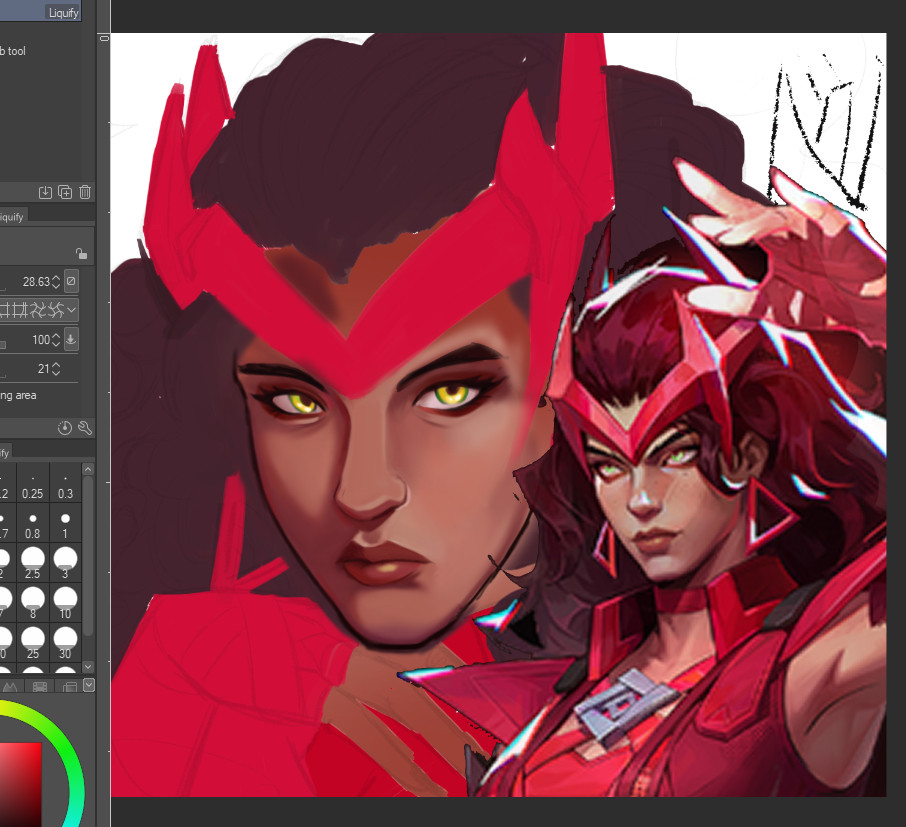Increase the 21 value with up arrow
The height and width of the screenshot is (827, 906).
click(56, 365)
